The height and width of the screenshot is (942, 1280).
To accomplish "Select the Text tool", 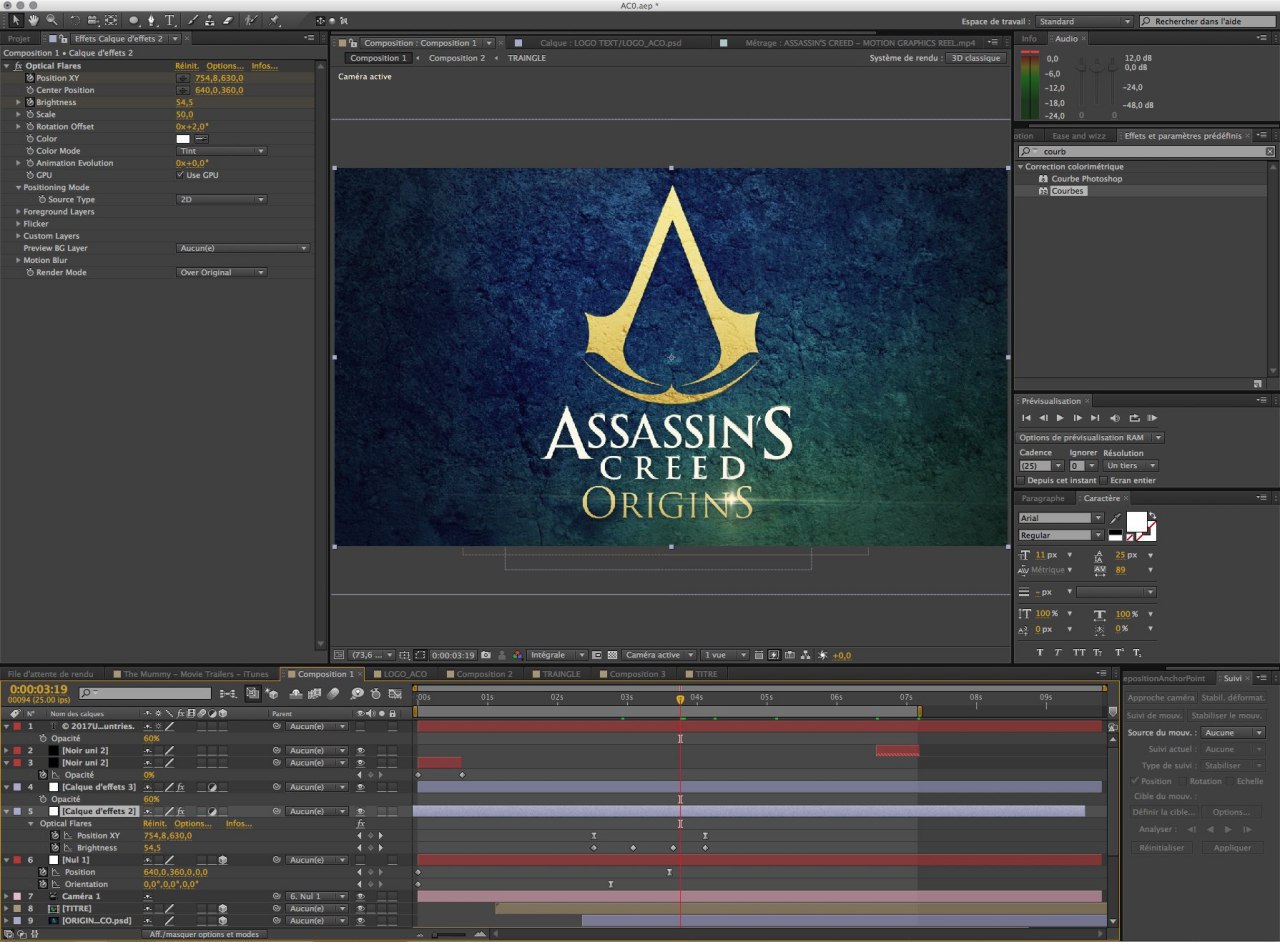I will click(x=169, y=20).
